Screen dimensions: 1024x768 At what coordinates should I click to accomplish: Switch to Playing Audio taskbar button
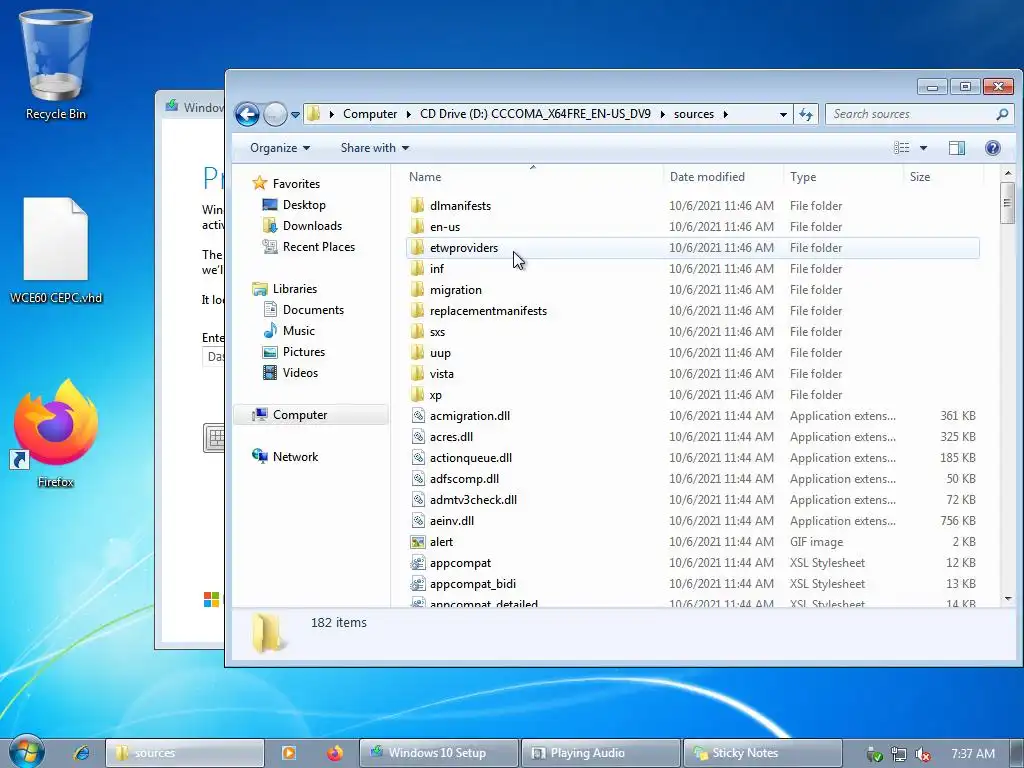(x=600, y=753)
